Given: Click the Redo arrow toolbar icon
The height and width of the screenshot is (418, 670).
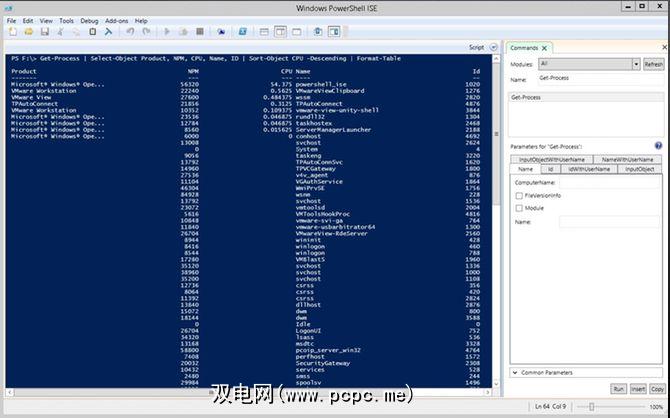Looking at the screenshot, I should coord(146,32).
